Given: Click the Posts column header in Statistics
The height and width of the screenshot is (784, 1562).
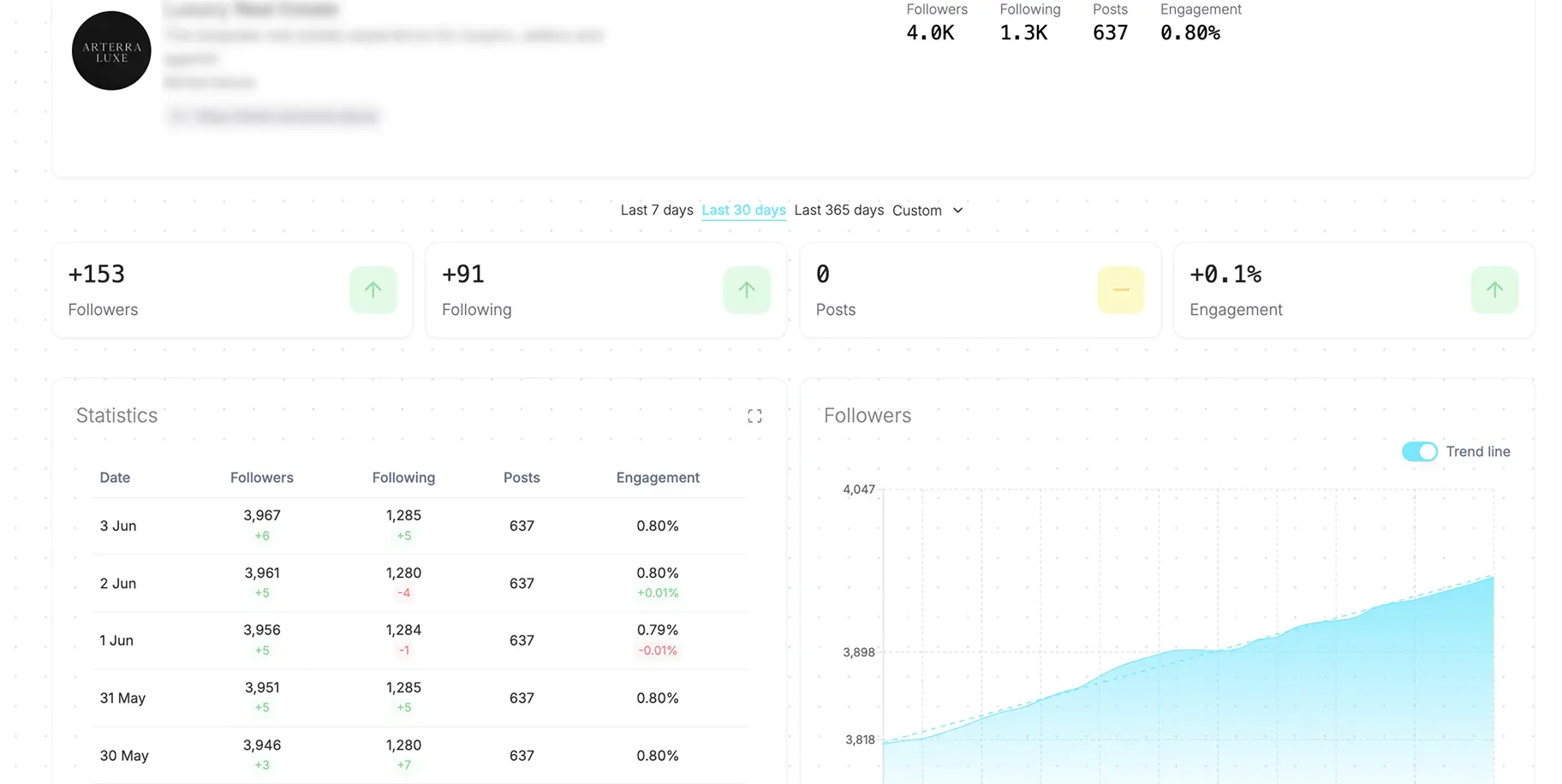Looking at the screenshot, I should coord(522,478).
